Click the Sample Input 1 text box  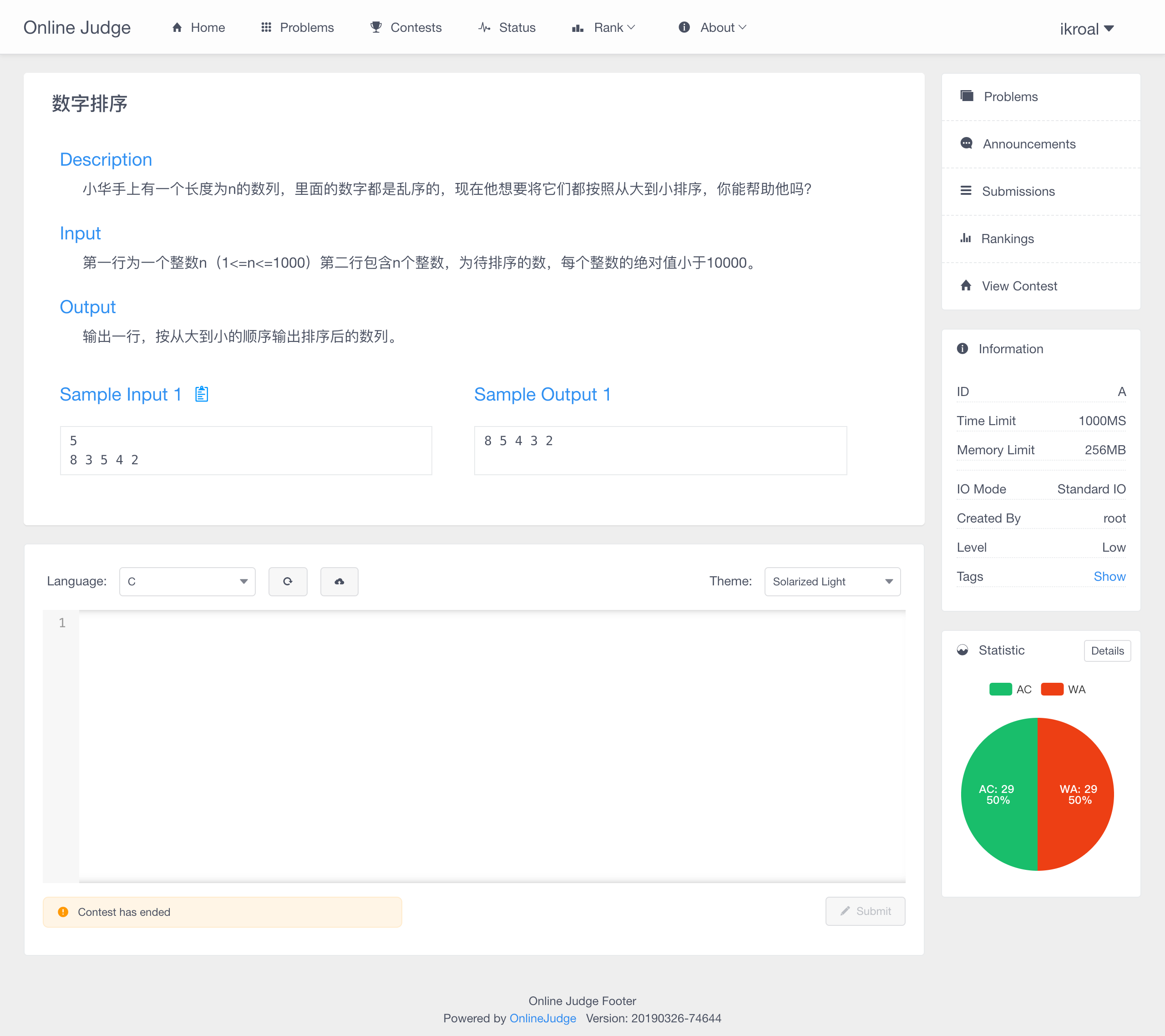point(246,450)
